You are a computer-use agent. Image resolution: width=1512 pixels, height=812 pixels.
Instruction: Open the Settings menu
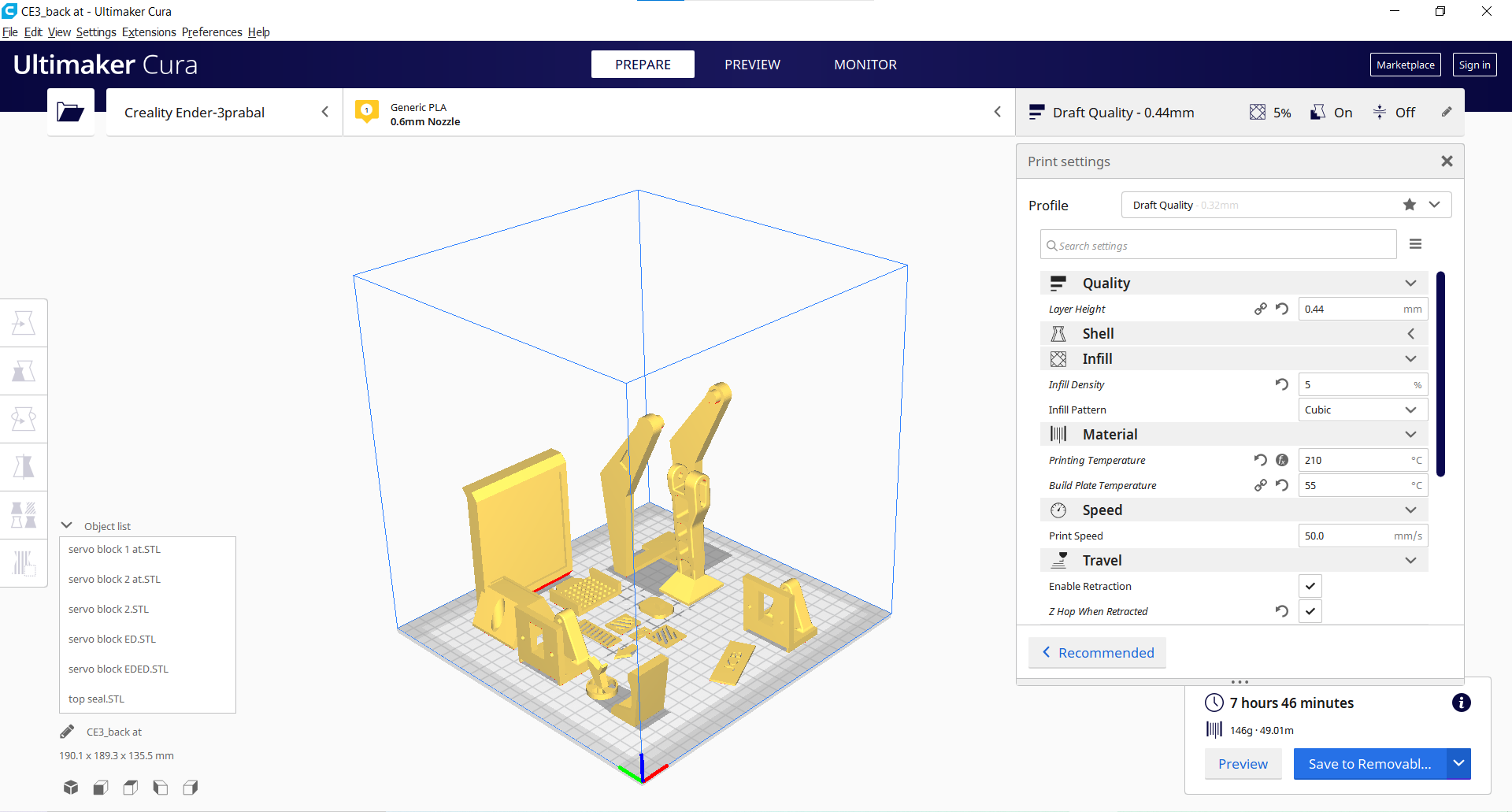tap(96, 32)
